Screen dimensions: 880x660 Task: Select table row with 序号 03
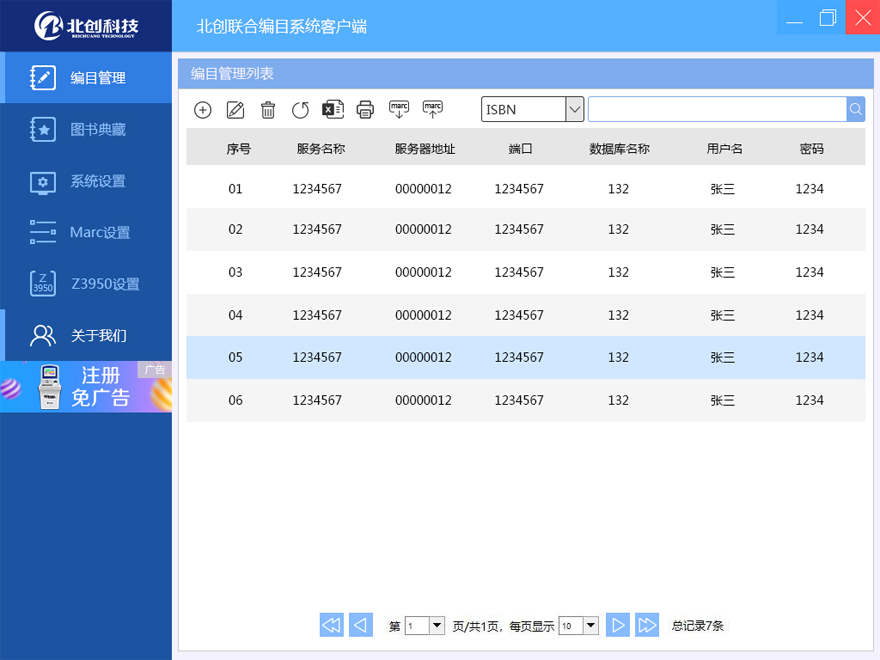[x=525, y=272]
